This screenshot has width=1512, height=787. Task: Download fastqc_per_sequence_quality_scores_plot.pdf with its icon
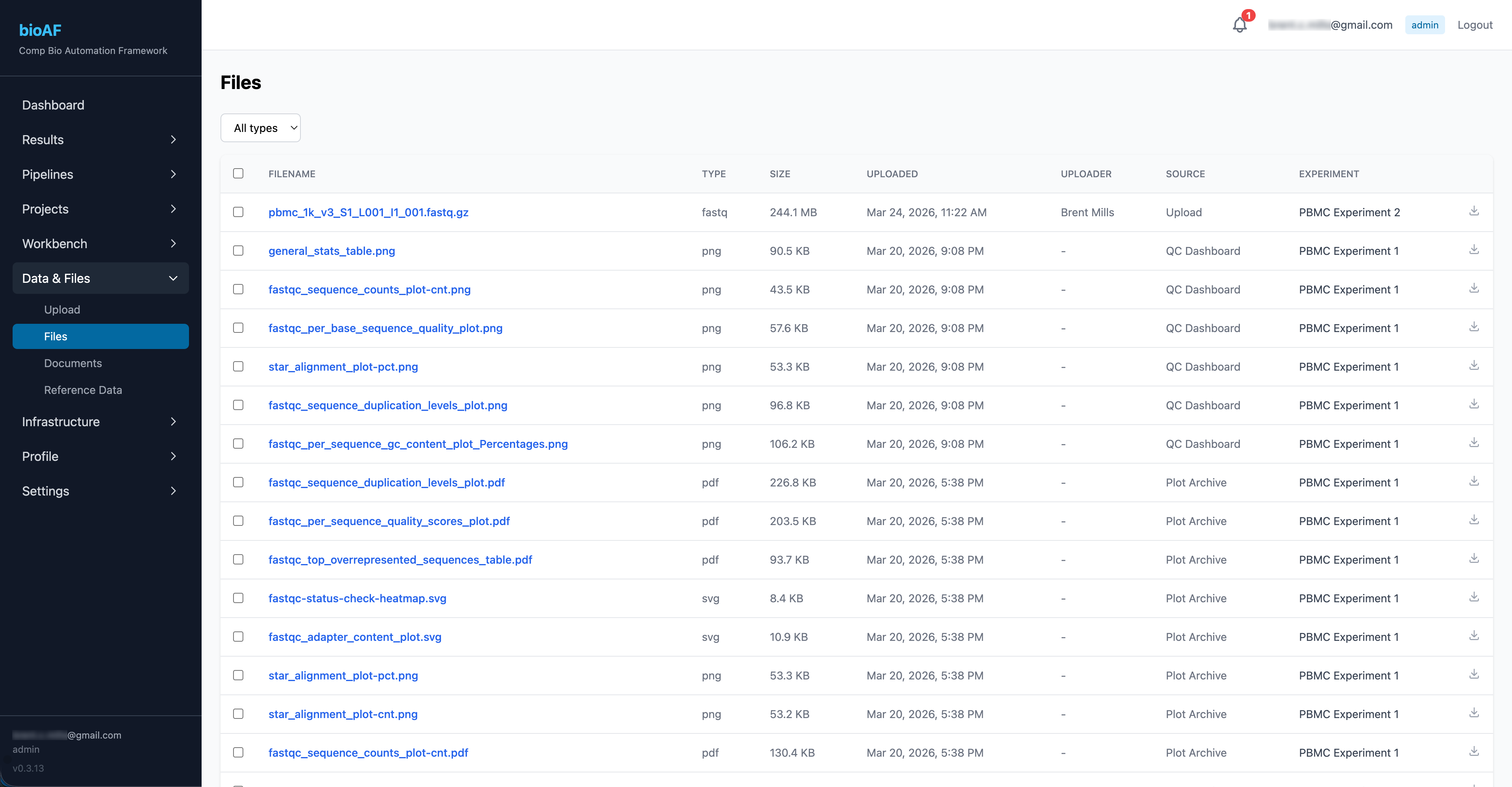click(1474, 520)
